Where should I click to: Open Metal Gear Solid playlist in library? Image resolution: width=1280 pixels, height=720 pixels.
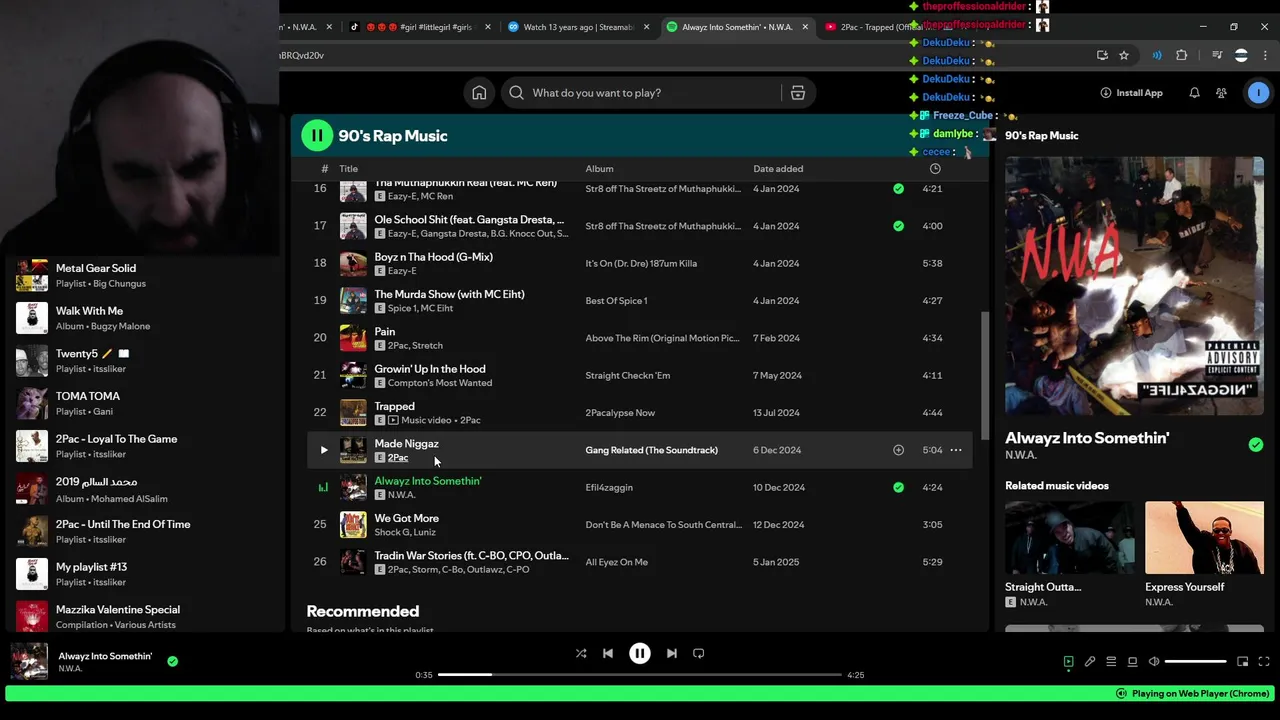tap(145, 275)
